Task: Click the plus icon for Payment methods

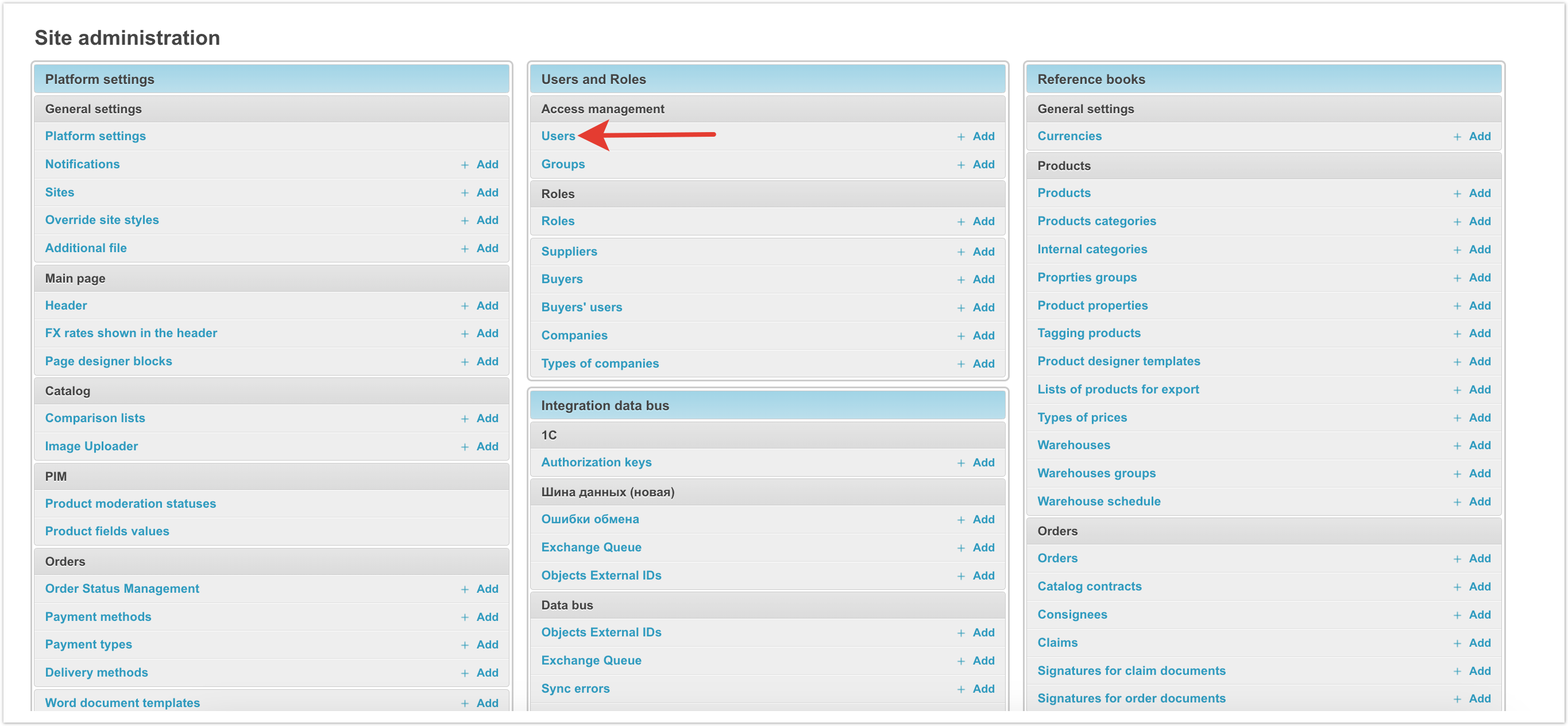Action: click(465, 617)
